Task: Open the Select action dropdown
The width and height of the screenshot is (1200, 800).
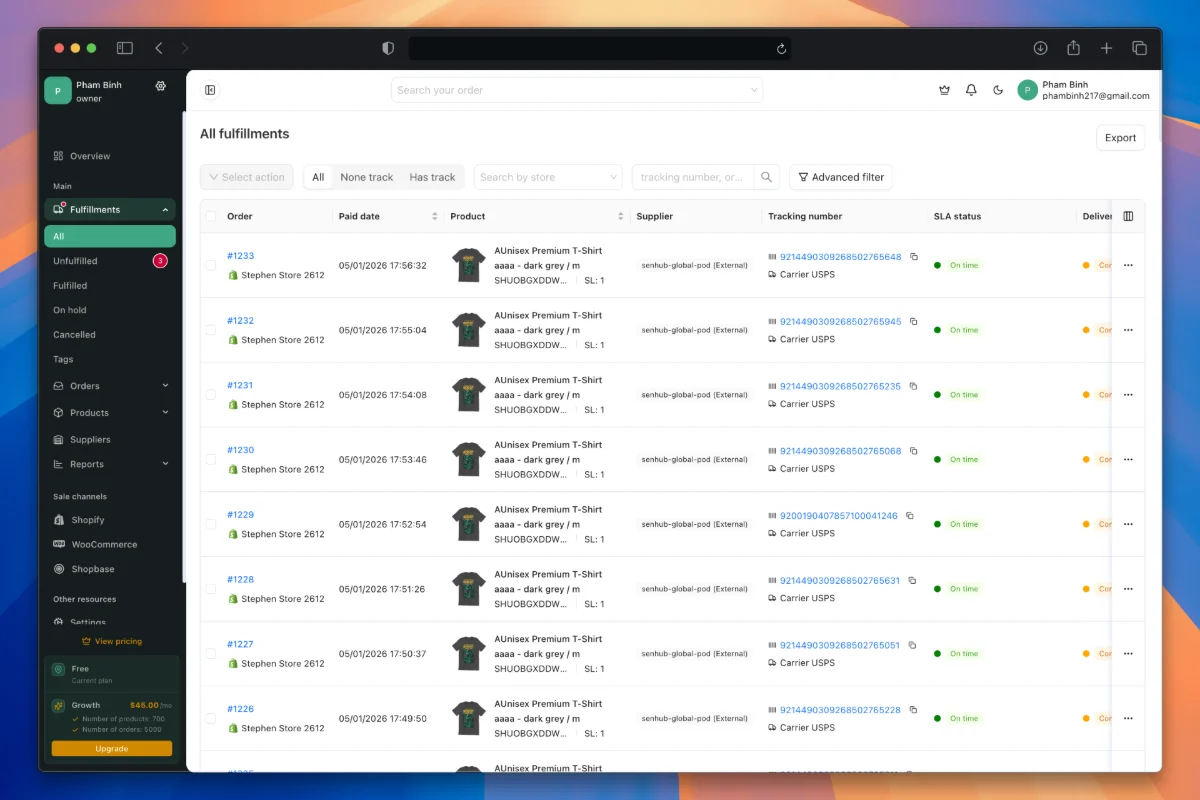Action: pyautogui.click(x=246, y=177)
